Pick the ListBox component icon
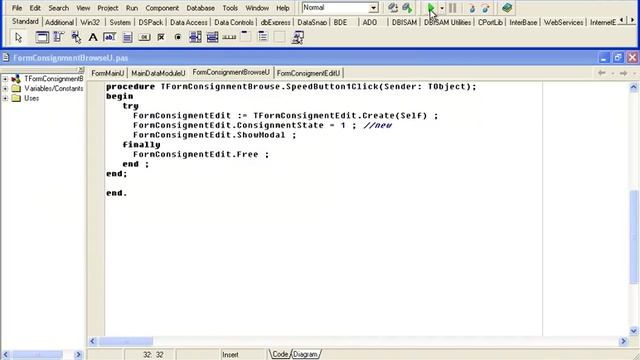This screenshot has width=640, height=360. pyautogui.click(x=195, y=38)
